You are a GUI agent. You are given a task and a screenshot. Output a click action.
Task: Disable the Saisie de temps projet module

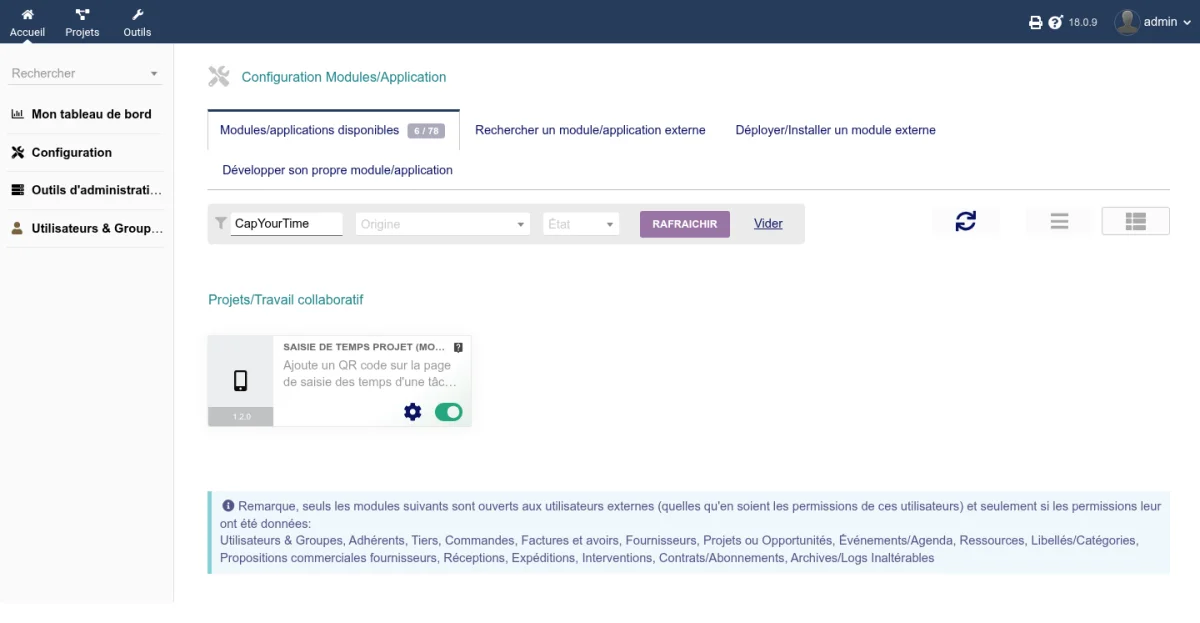448,411
